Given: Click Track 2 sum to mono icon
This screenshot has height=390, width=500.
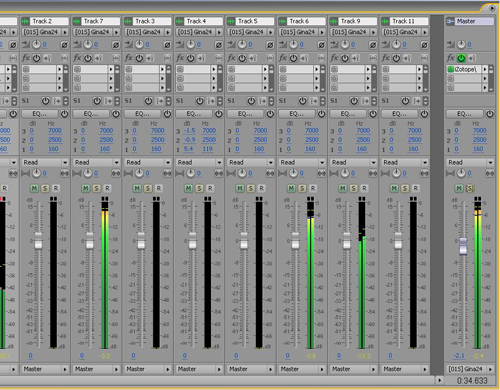Looking at the screenshot, I should pos(64,173).
